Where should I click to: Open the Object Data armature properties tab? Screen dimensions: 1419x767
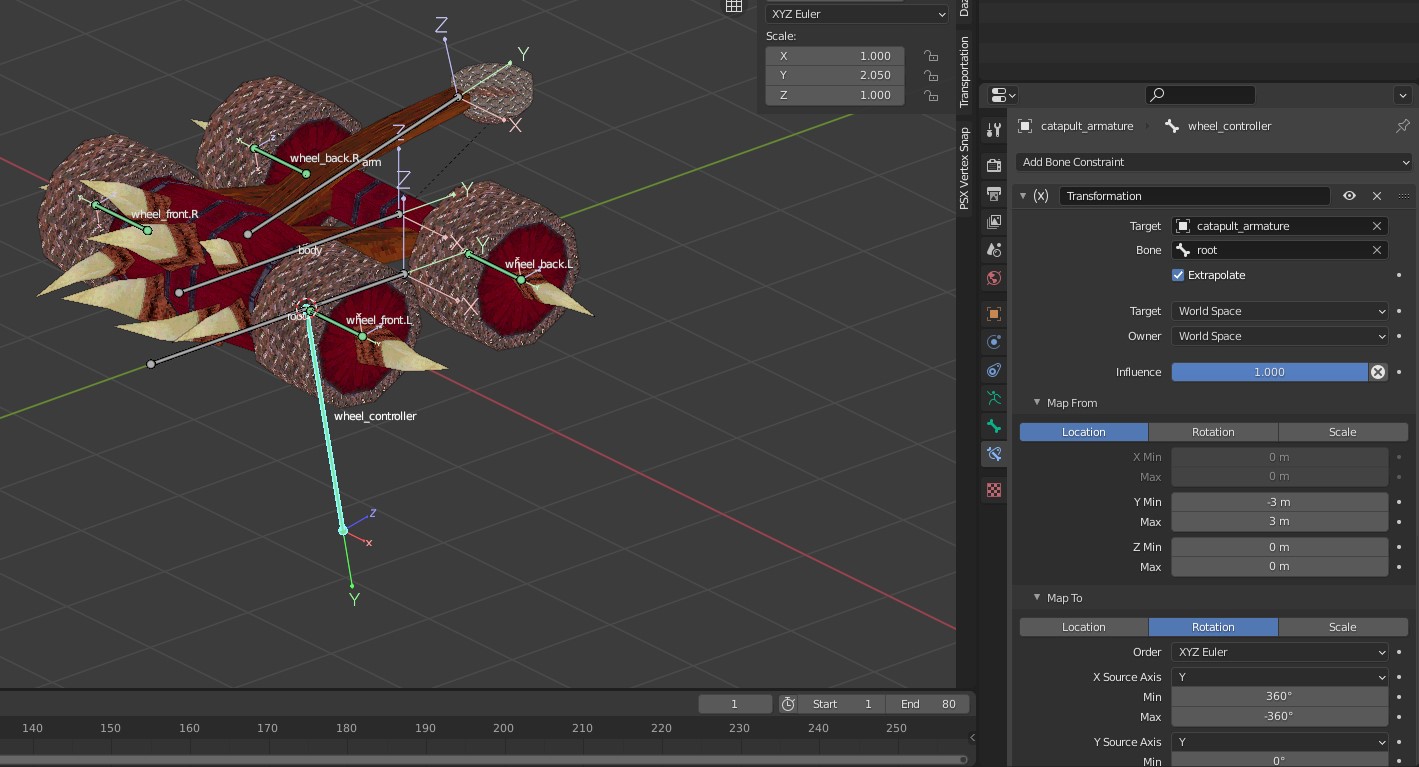(994, 398)
